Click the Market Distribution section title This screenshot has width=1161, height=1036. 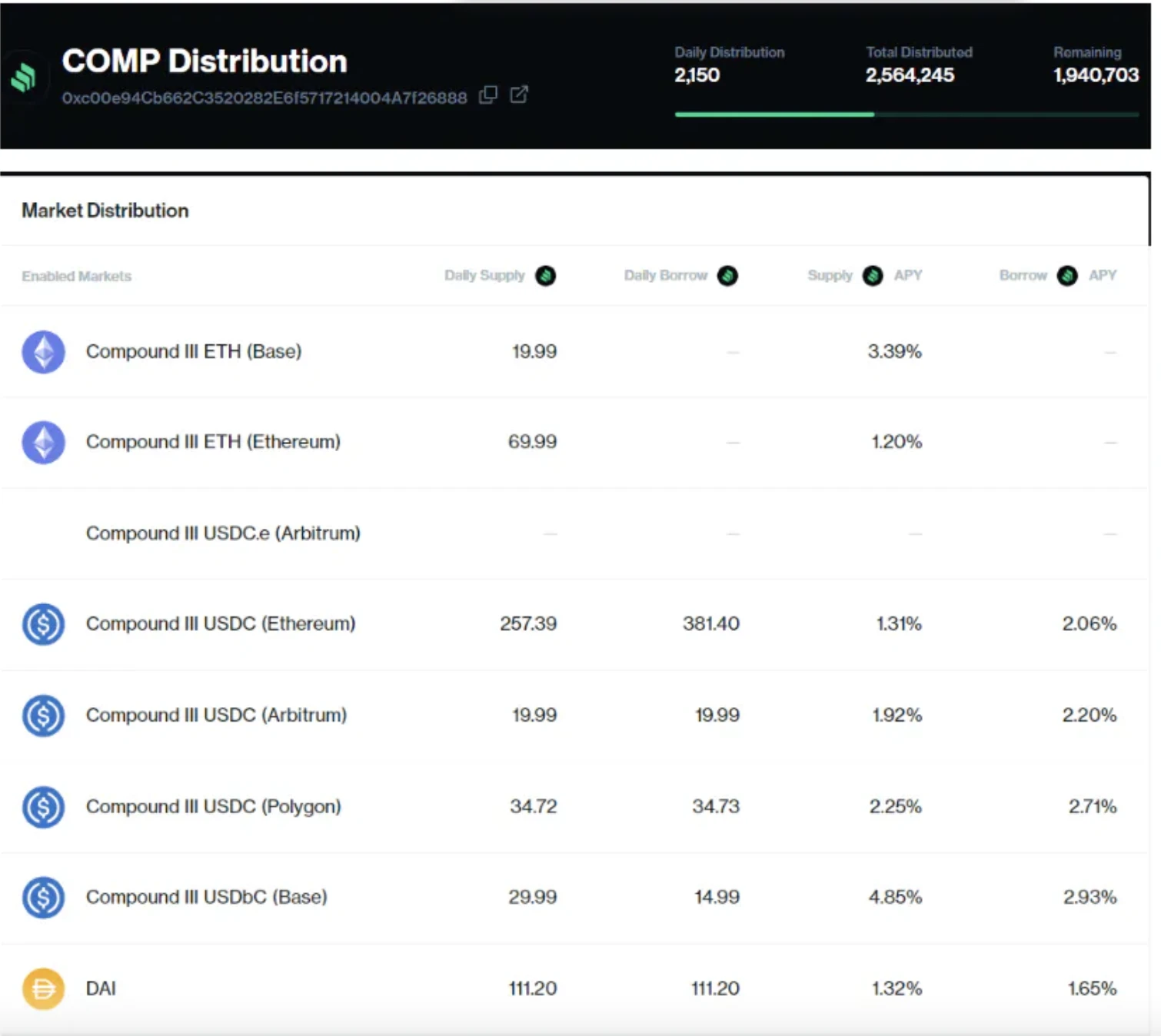[105, 211]
